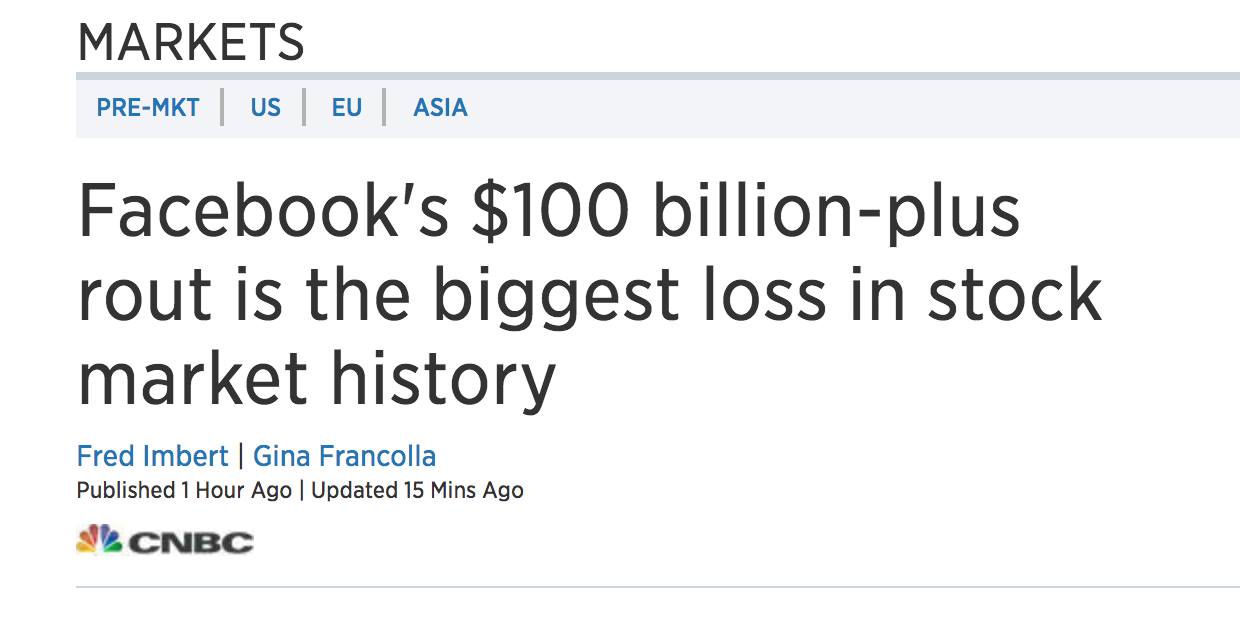
Task: Go to the ASIA markets tab
Action: click(440, 107)
